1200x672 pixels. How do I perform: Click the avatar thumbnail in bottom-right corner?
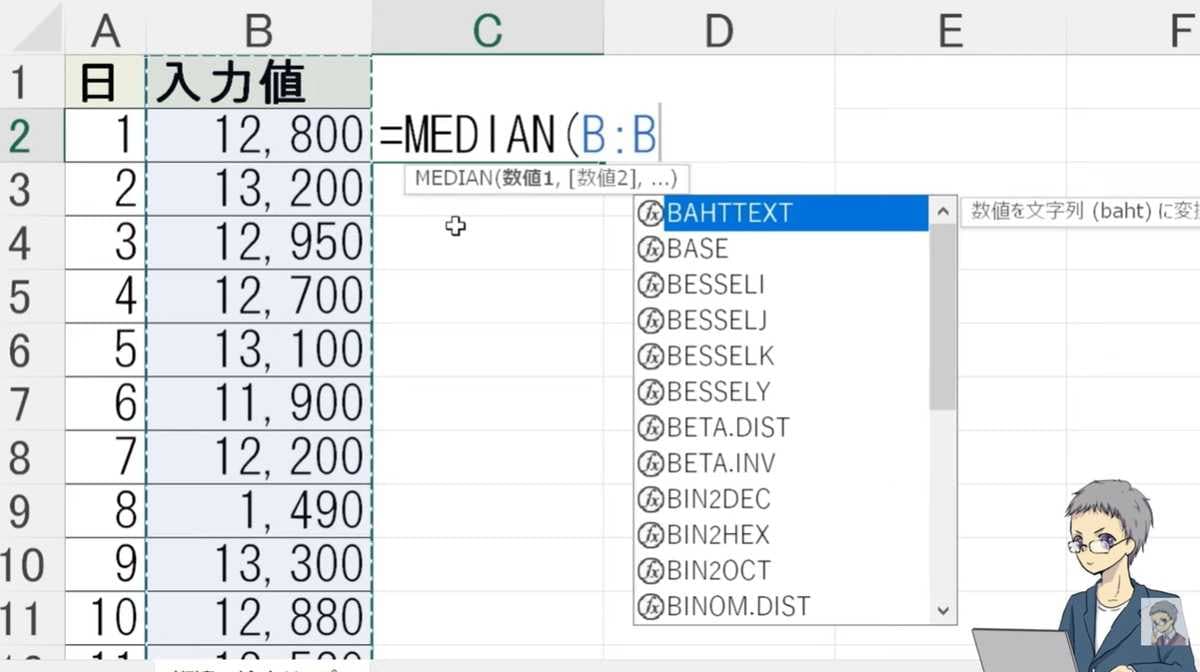tap(1164, 621)
